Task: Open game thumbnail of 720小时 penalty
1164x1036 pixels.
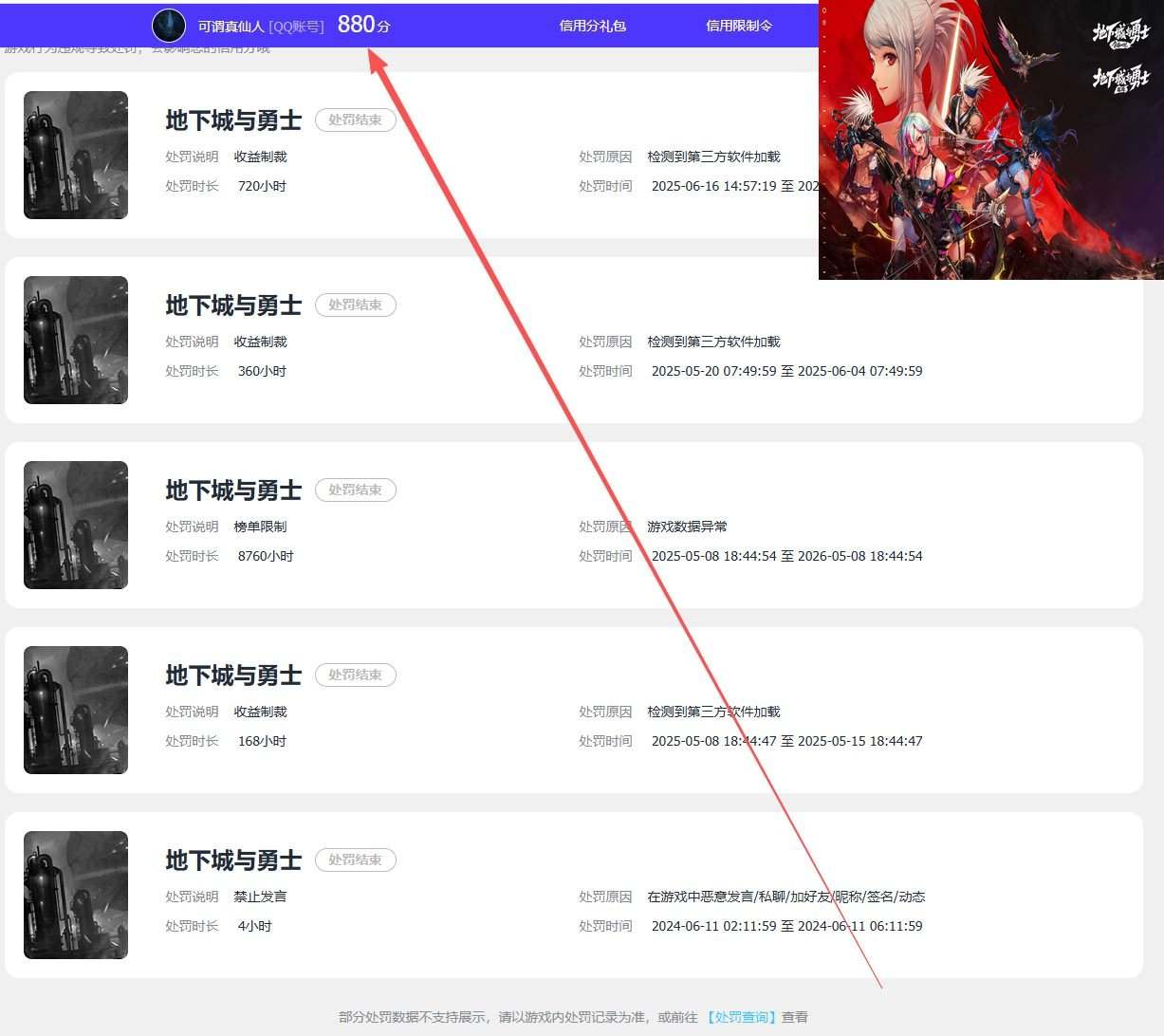Action: (76, 155)
